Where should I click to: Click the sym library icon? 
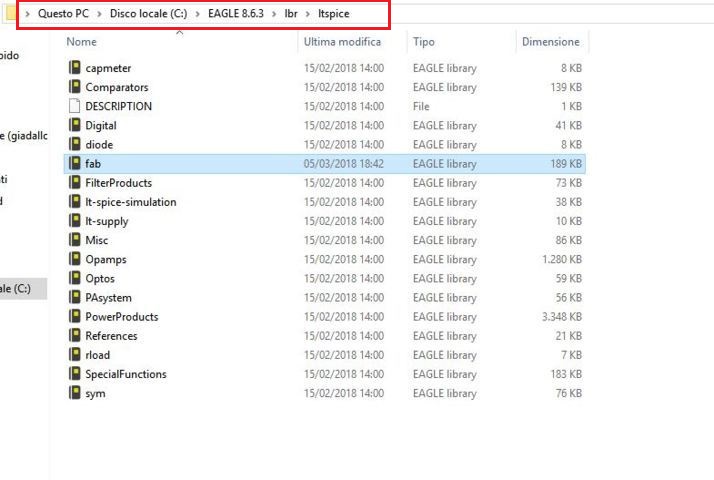tap(75, 393)
